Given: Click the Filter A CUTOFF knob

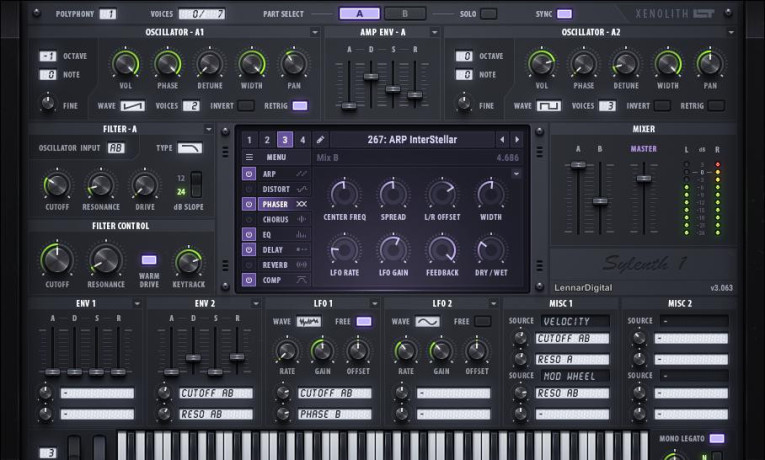Looking at the screenshot, I should [57, 185].
